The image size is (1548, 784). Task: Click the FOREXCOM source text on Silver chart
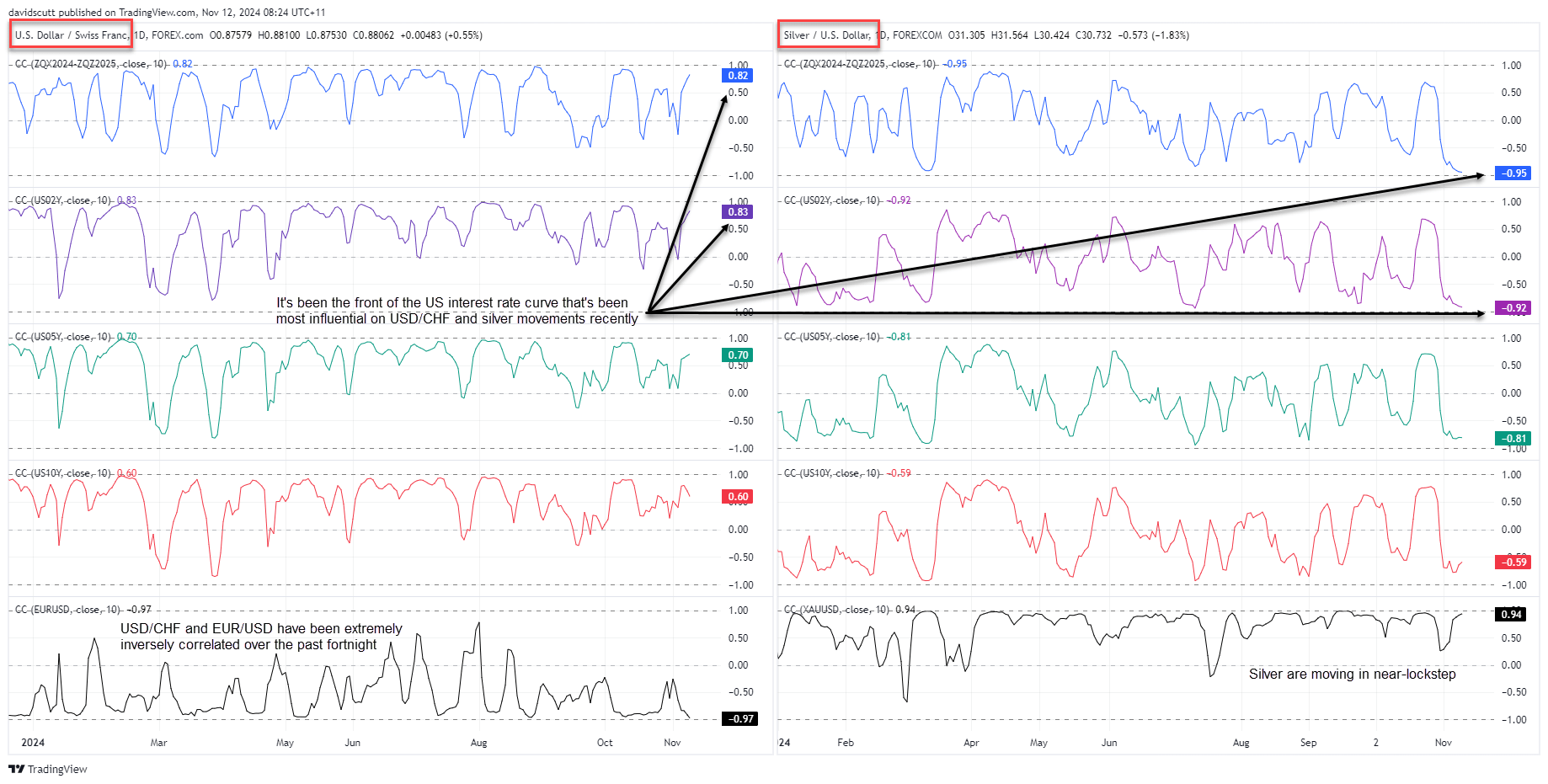pos(917,35)
